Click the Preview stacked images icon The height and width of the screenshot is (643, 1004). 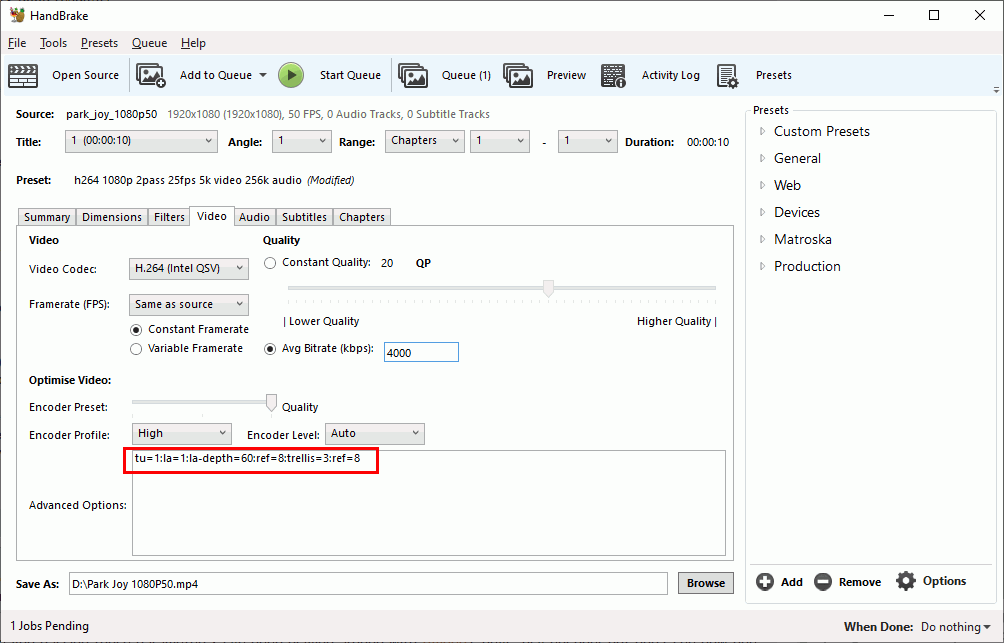coord(518,76)
